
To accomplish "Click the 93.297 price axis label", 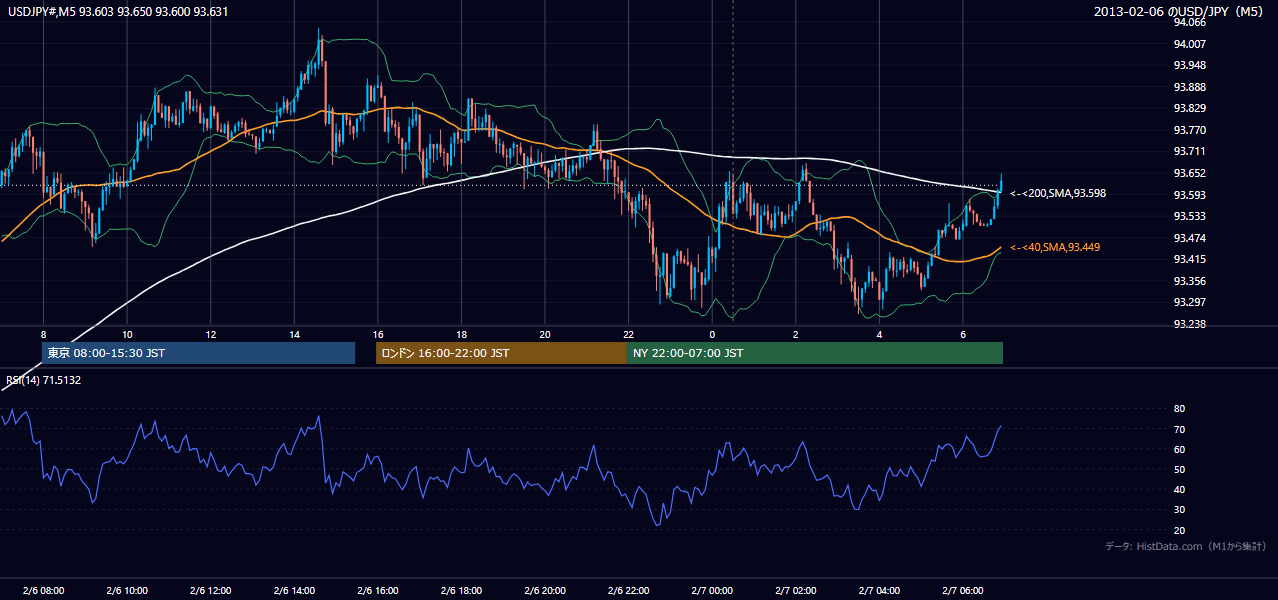I will click(1189, 302).
